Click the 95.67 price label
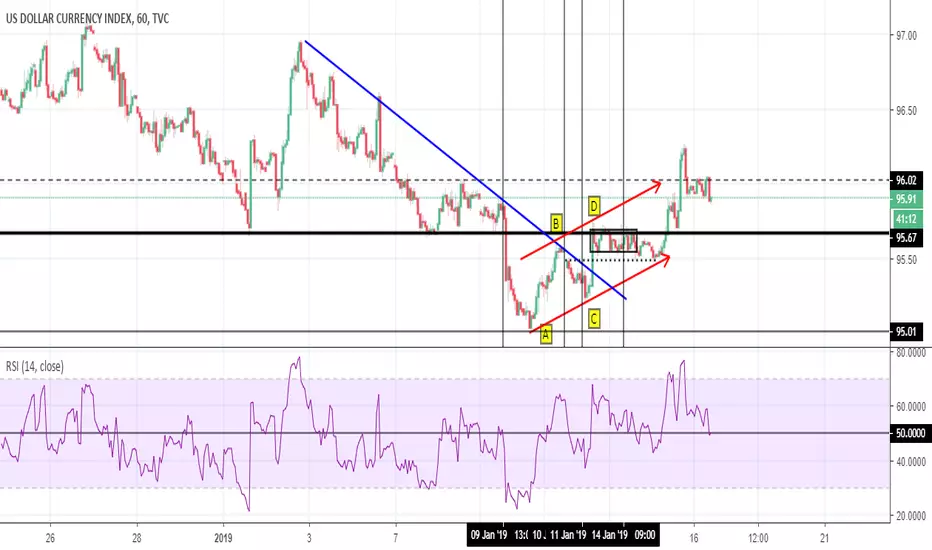 906,238
